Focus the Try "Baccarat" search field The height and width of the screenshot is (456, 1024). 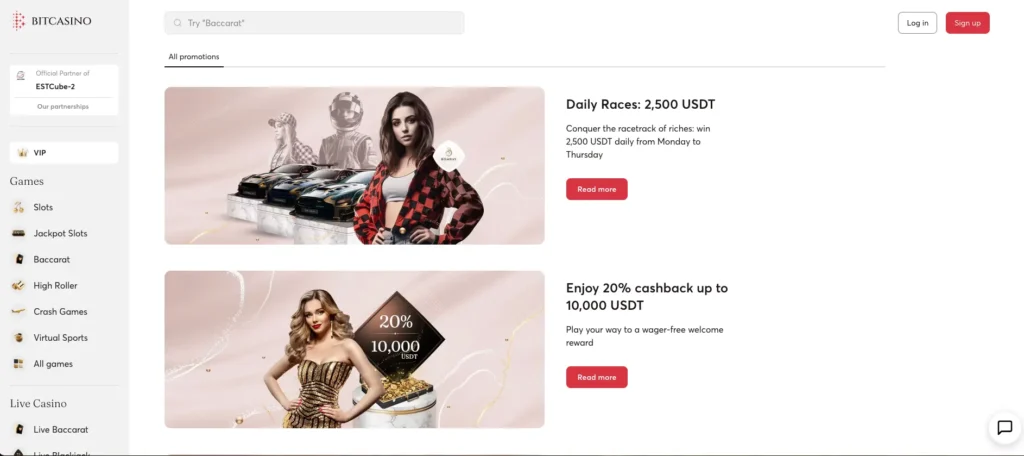(314, 23)
